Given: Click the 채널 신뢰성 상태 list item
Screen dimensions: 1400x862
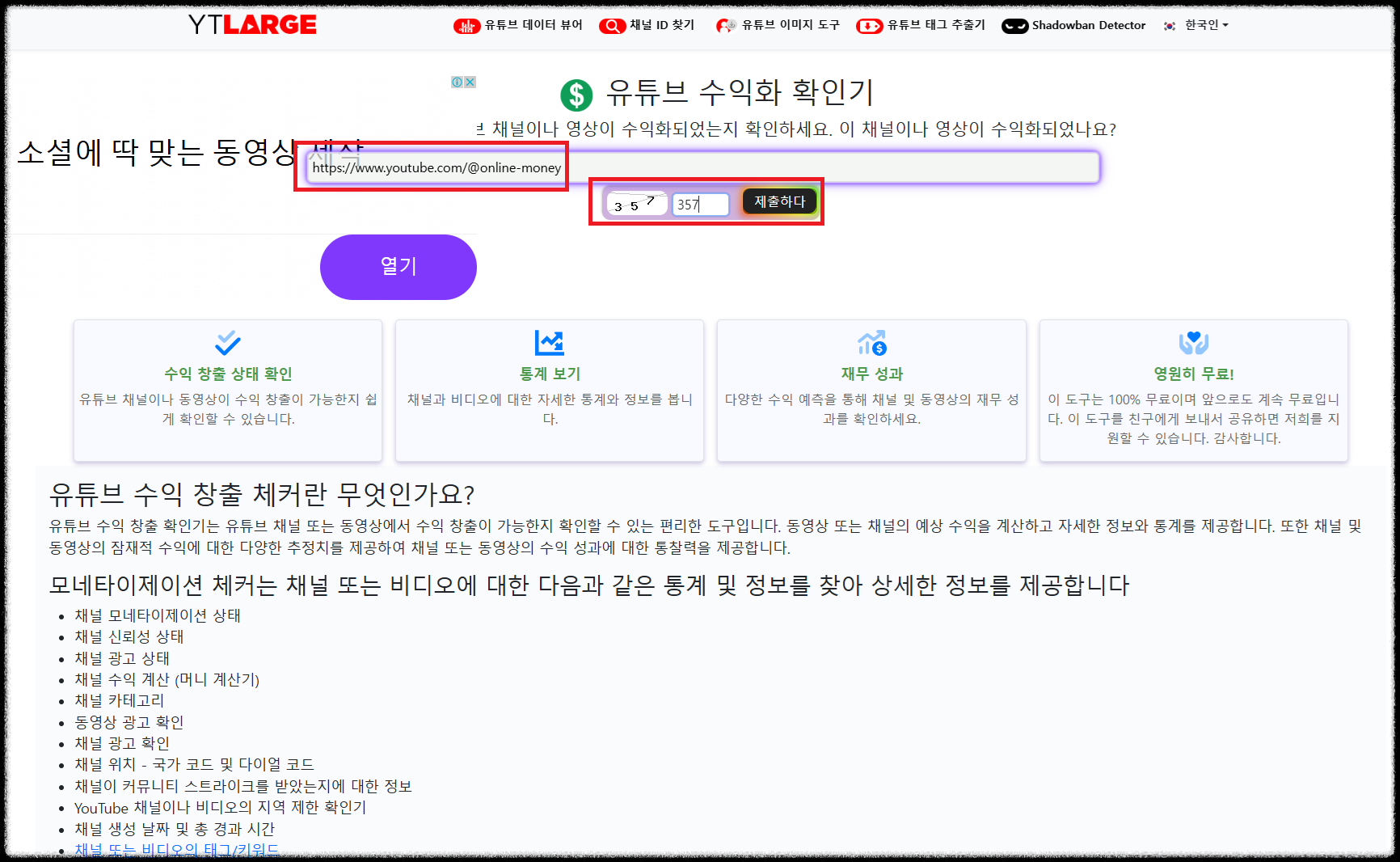Looking at the screenshot, I should coord(129,636).
